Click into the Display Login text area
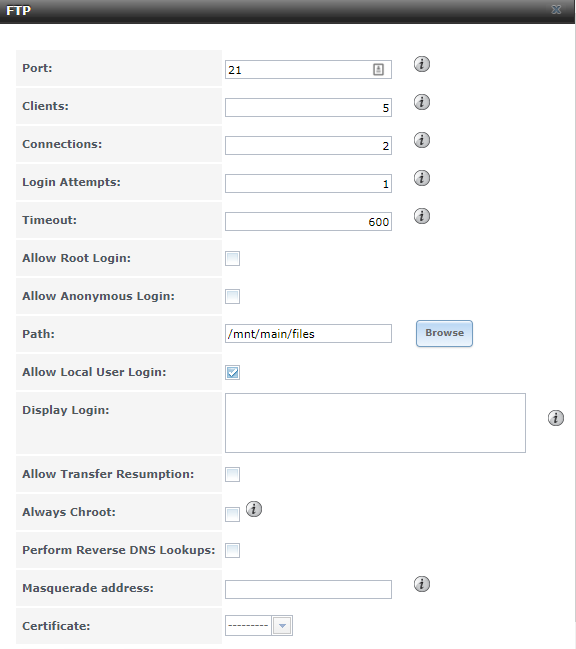The height and width of the screenshot is (649, 576). pos(375,423)
